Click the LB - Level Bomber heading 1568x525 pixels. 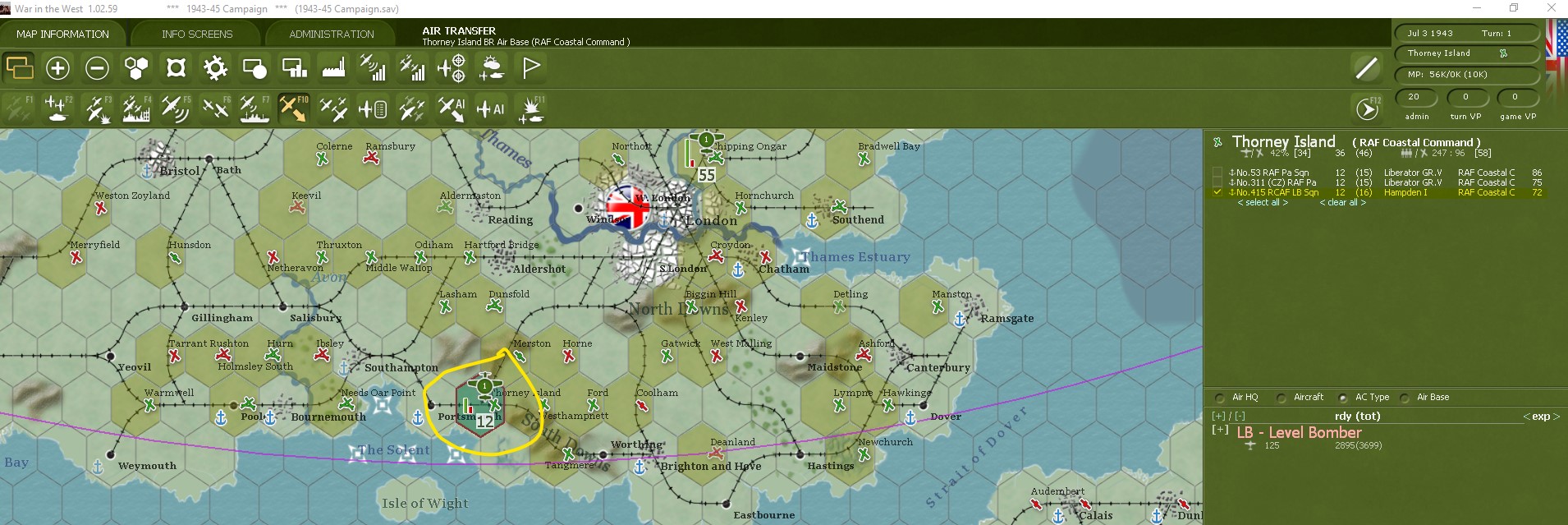1299,432
